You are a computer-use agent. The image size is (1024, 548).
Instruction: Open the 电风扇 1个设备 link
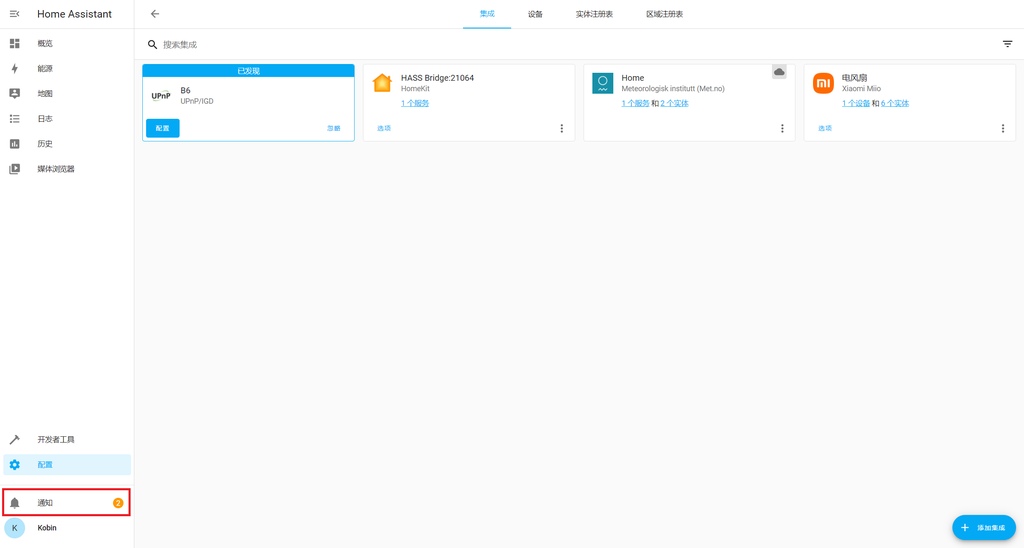[x=856, y=103]
